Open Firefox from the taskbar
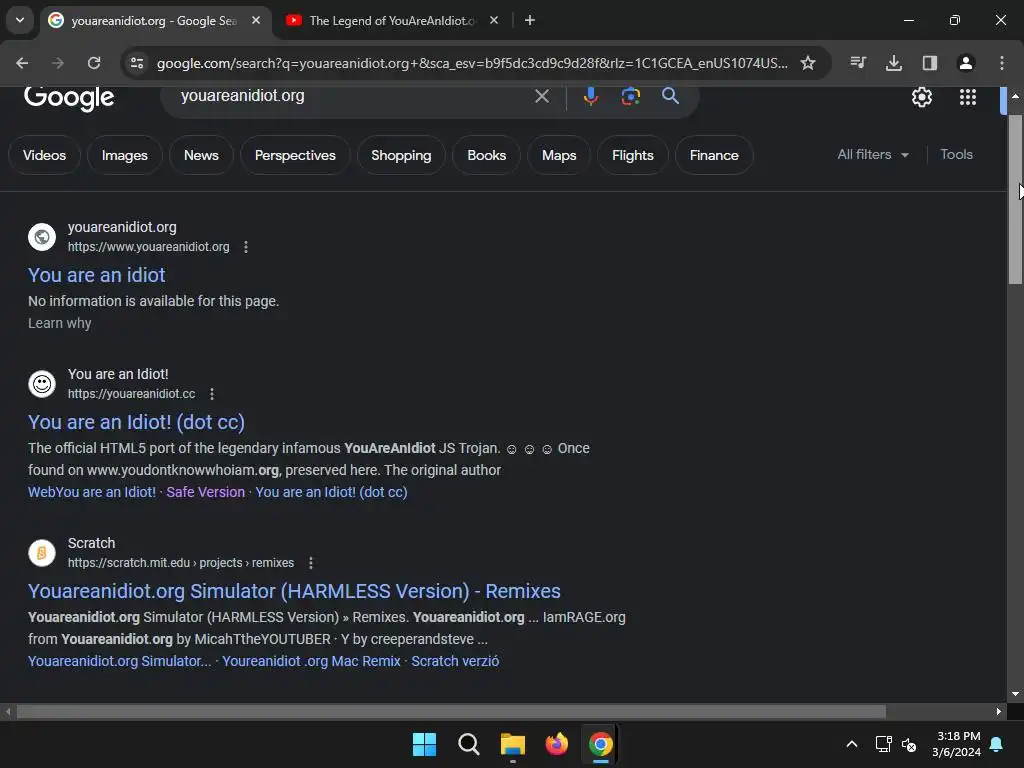Screen dimensions: 1024x768 pyautogui.click(x=556, y=744)
